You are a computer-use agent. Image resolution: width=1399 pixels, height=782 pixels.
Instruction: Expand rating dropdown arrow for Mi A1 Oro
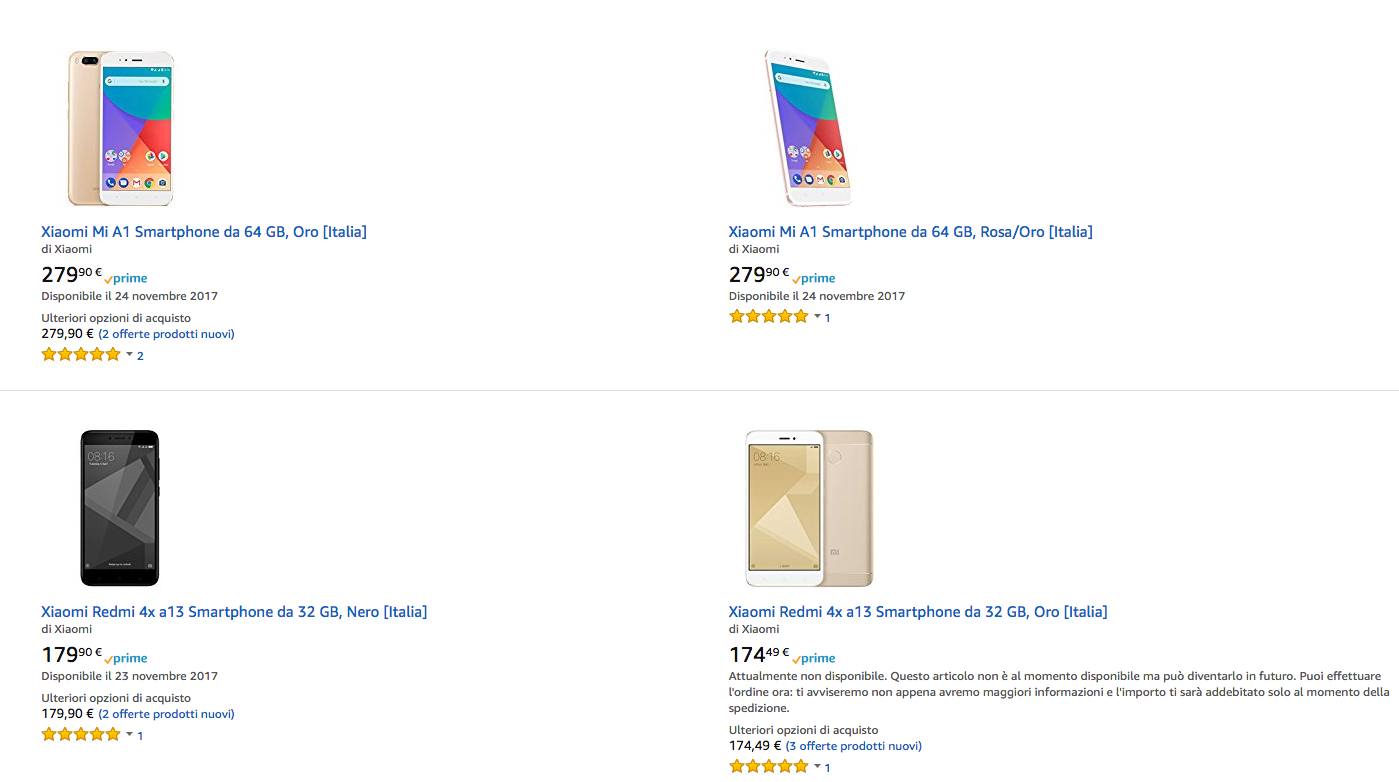[x=129, y=354]
